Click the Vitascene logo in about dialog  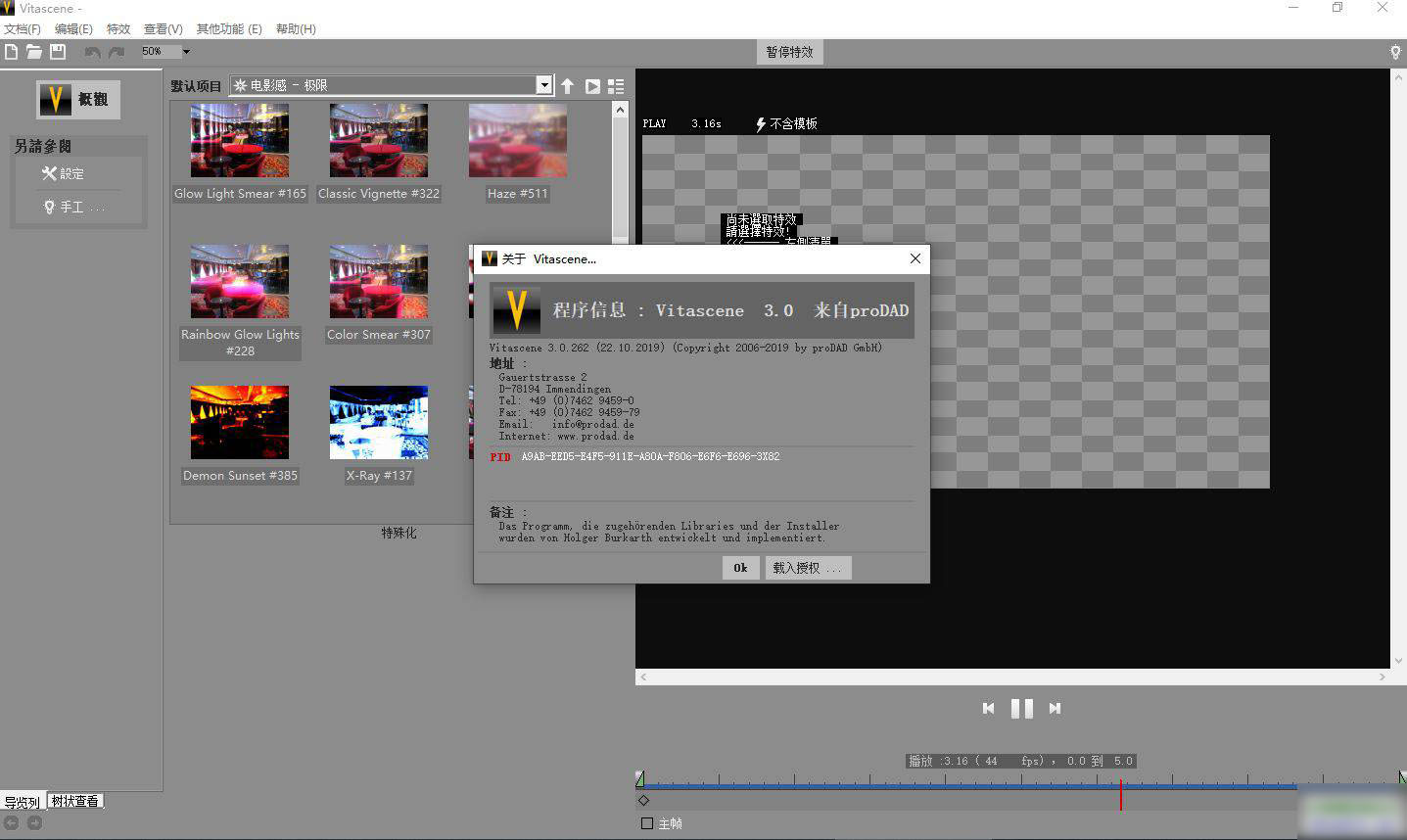[516, 310]
